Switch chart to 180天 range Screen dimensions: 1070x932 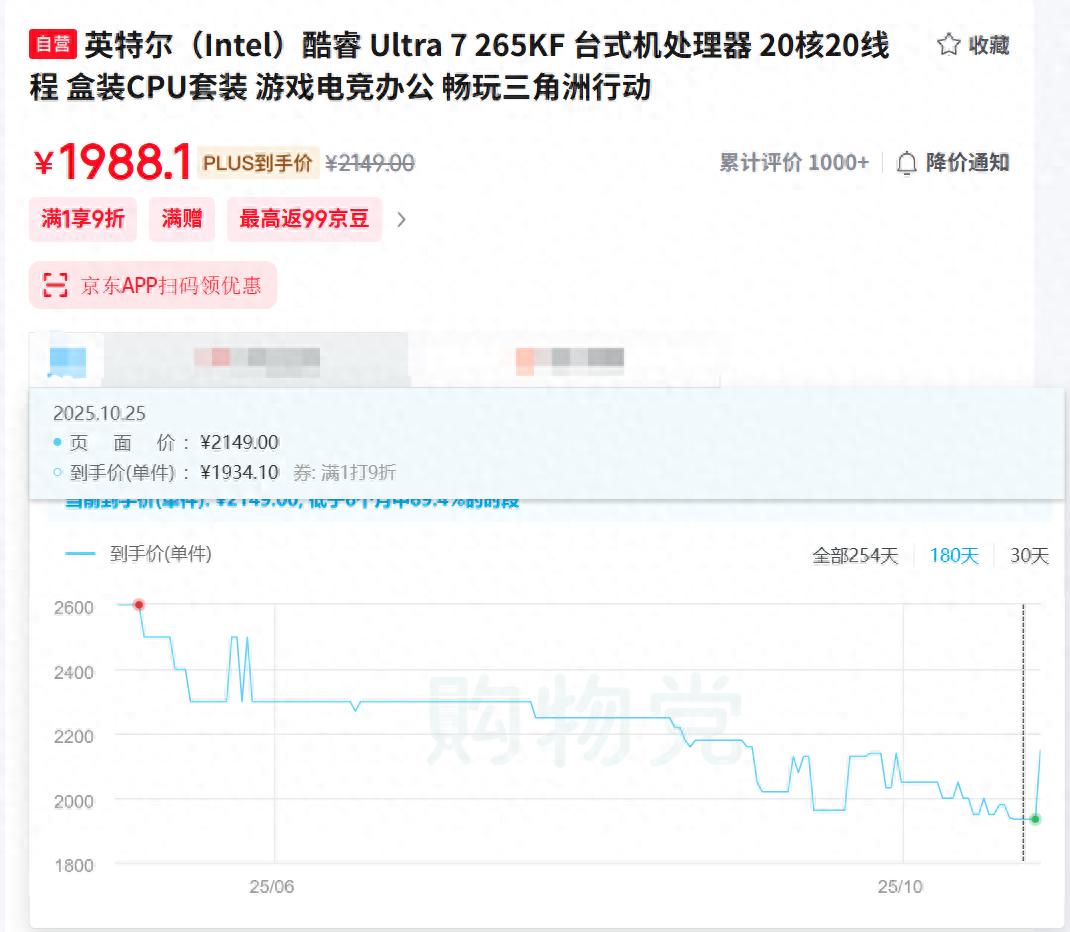[x=954, y=555]
